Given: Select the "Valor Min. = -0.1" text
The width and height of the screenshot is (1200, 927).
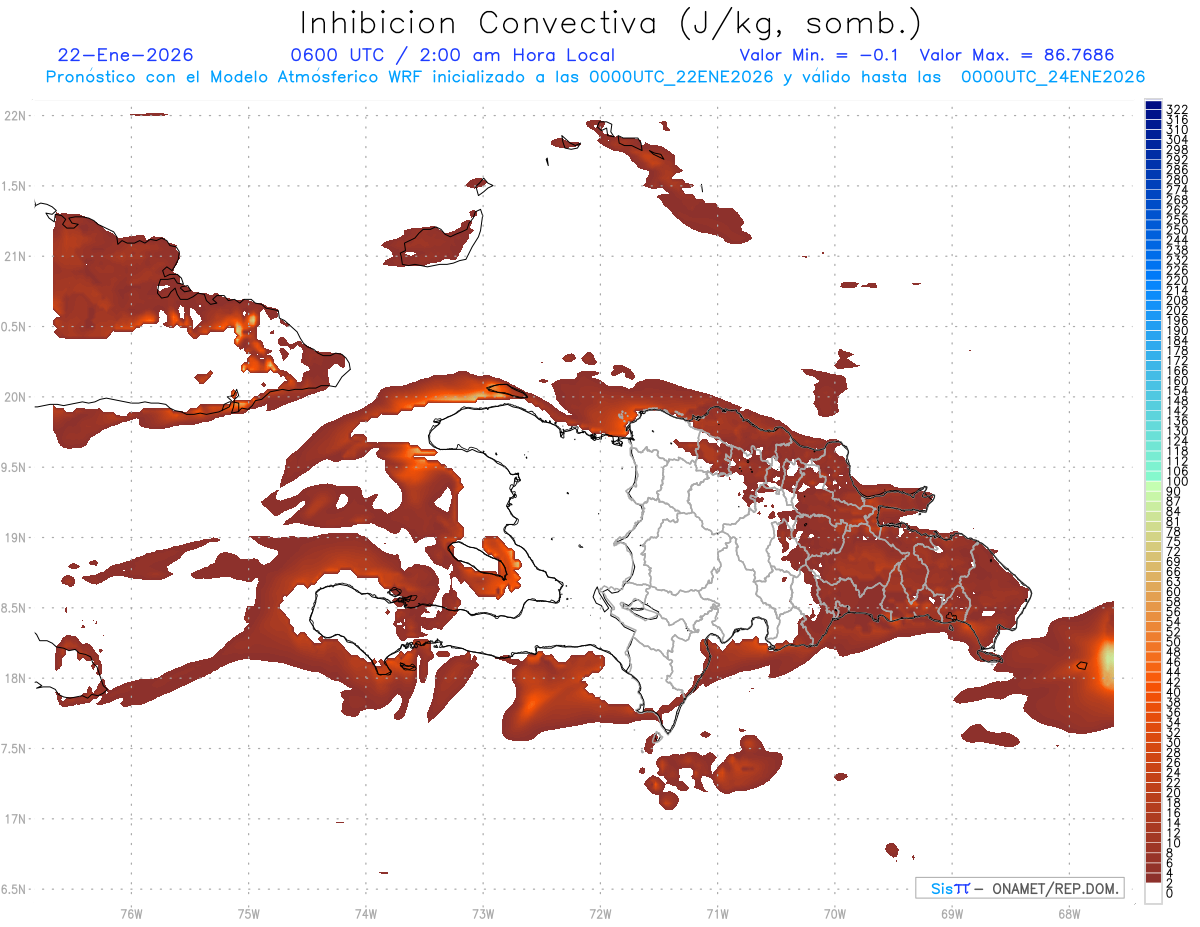Looking at the screenshot, I should 819,56.
